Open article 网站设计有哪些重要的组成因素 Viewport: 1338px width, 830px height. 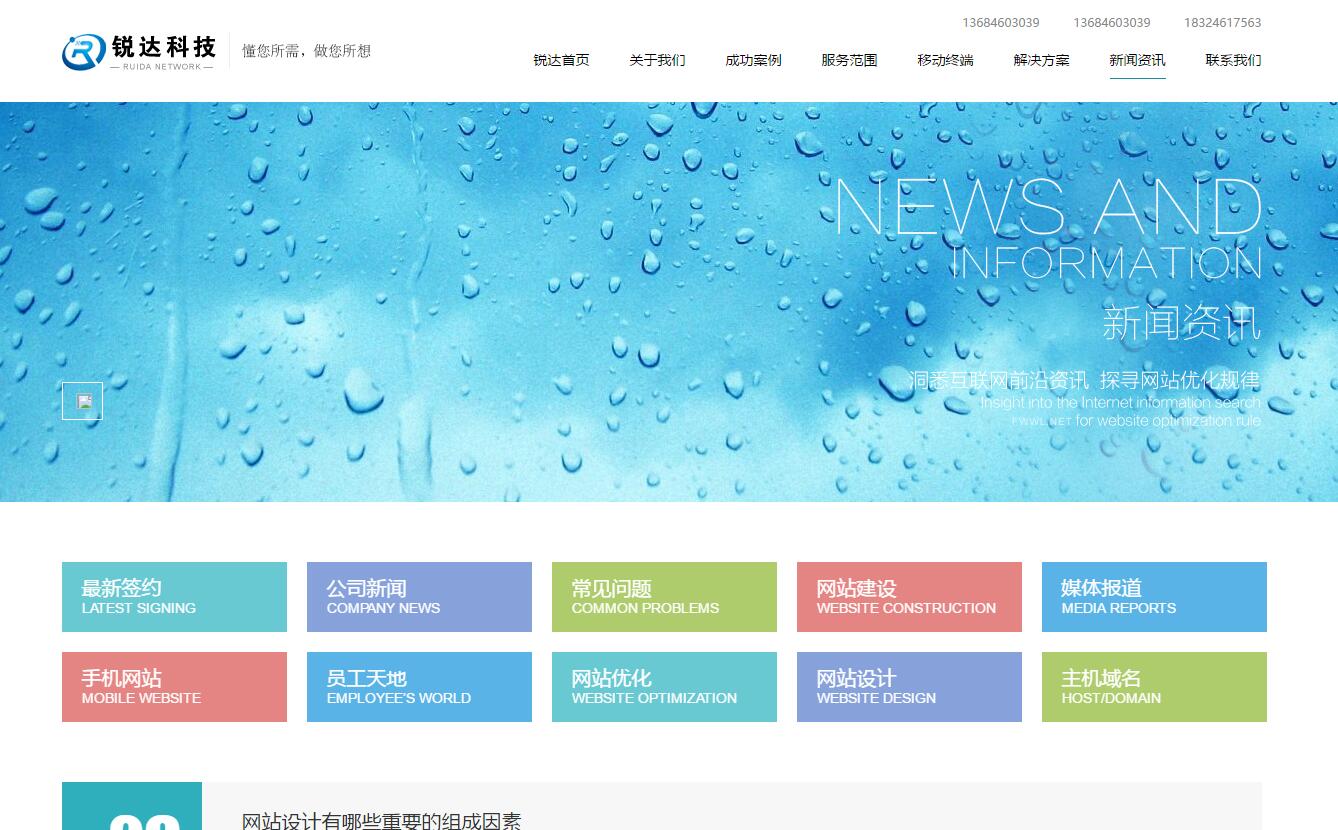(382, 820)
